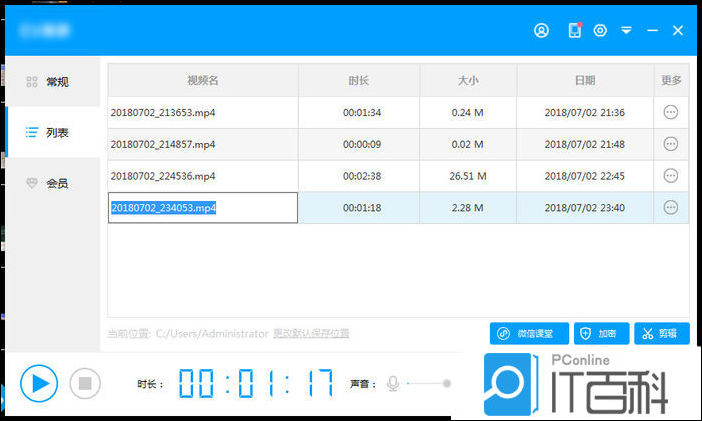
Task: Click the 时长 column header
Action: click(x=359, y=81)
